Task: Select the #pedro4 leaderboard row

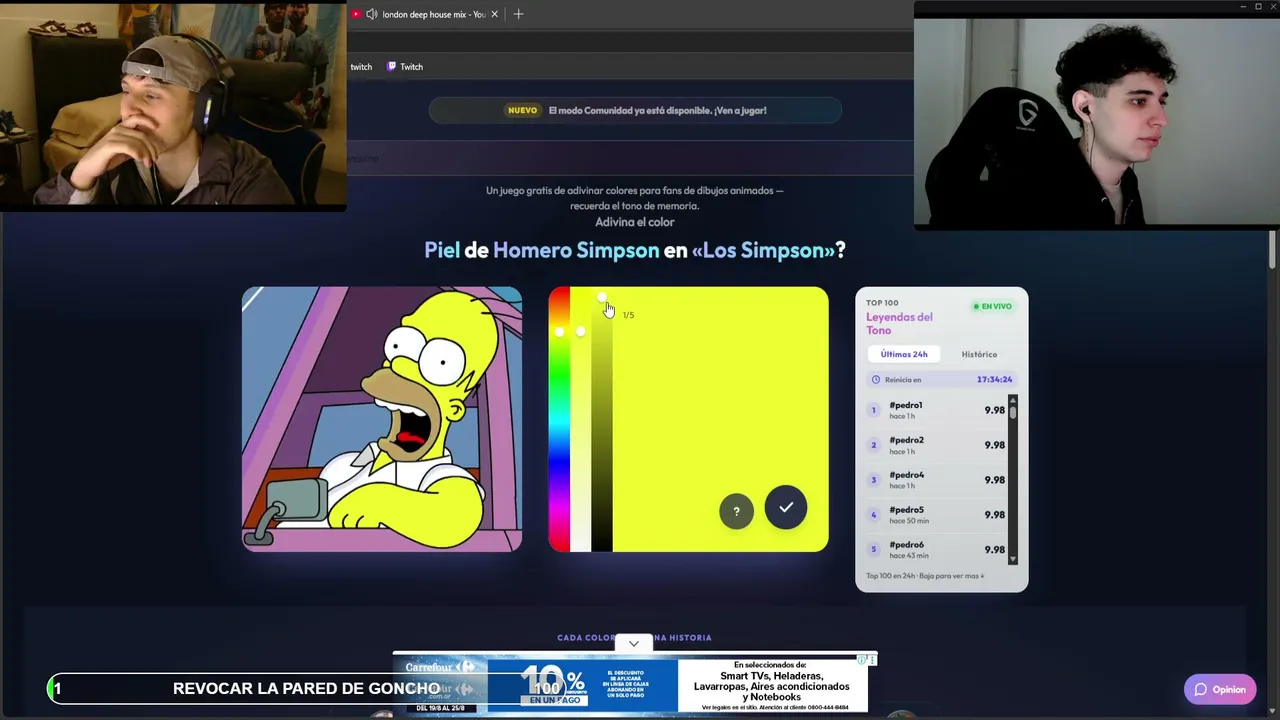Action: pyautogui.click(x=938, y=480)
